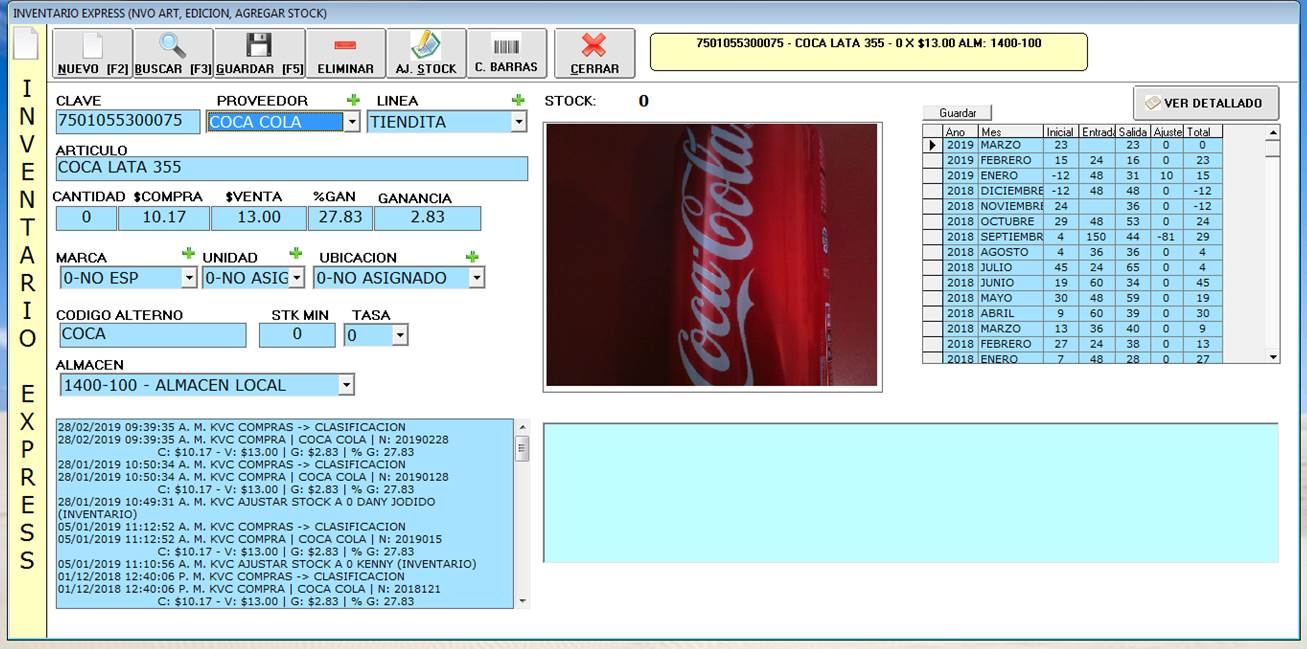
Task: Click $VENTA field showing 13.00
Action: click(x=259, y=218)
